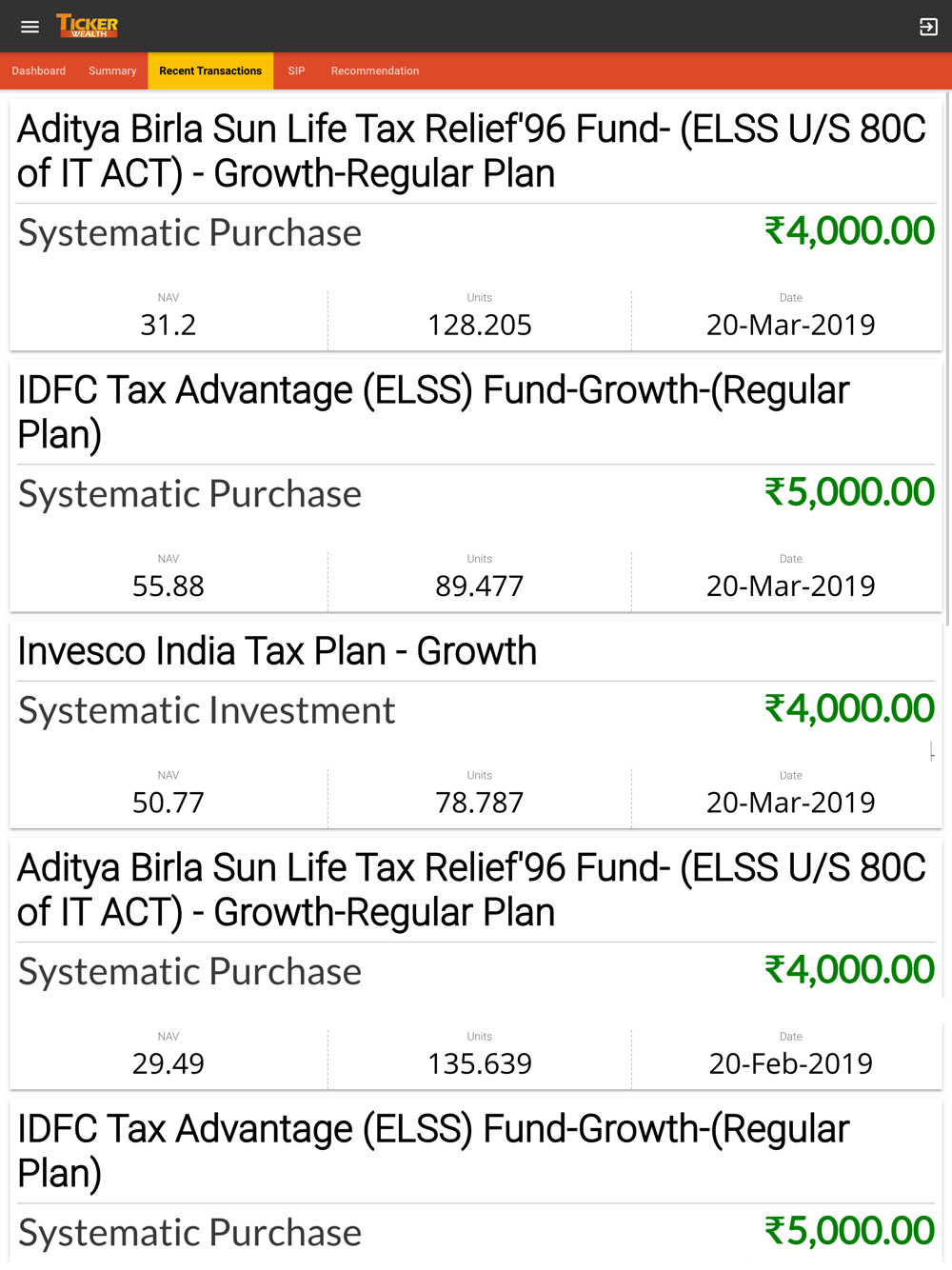Click the date 20-Feb-2019
The height and width of the screenshot is (1270, 952).
(791, 1063)
